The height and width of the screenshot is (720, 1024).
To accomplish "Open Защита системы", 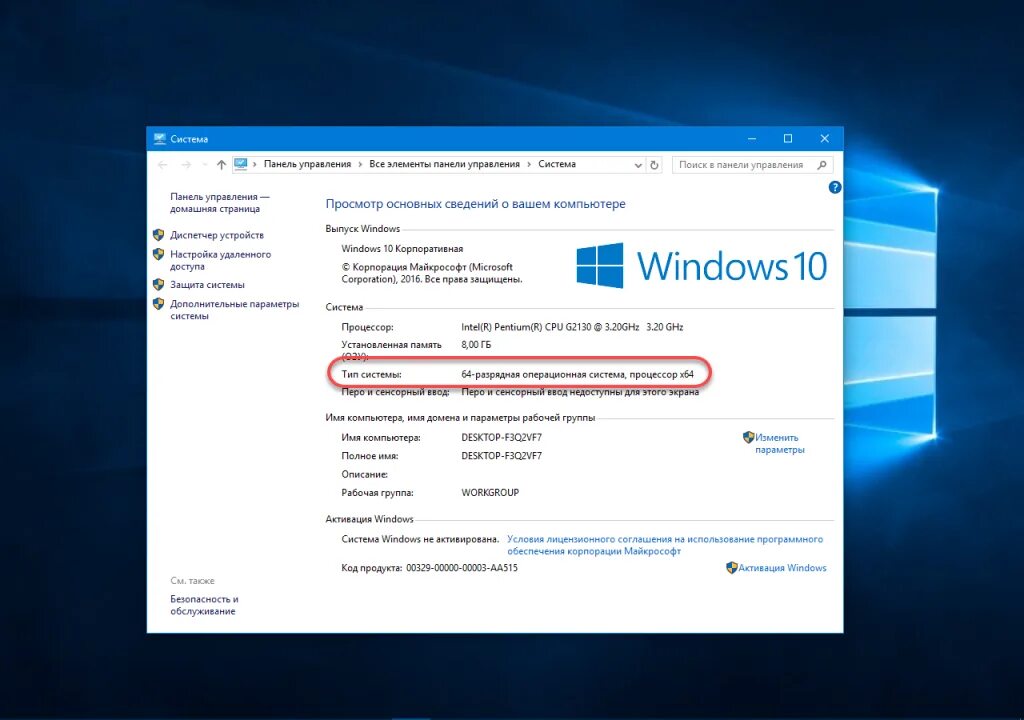I will tap(207, 284).
